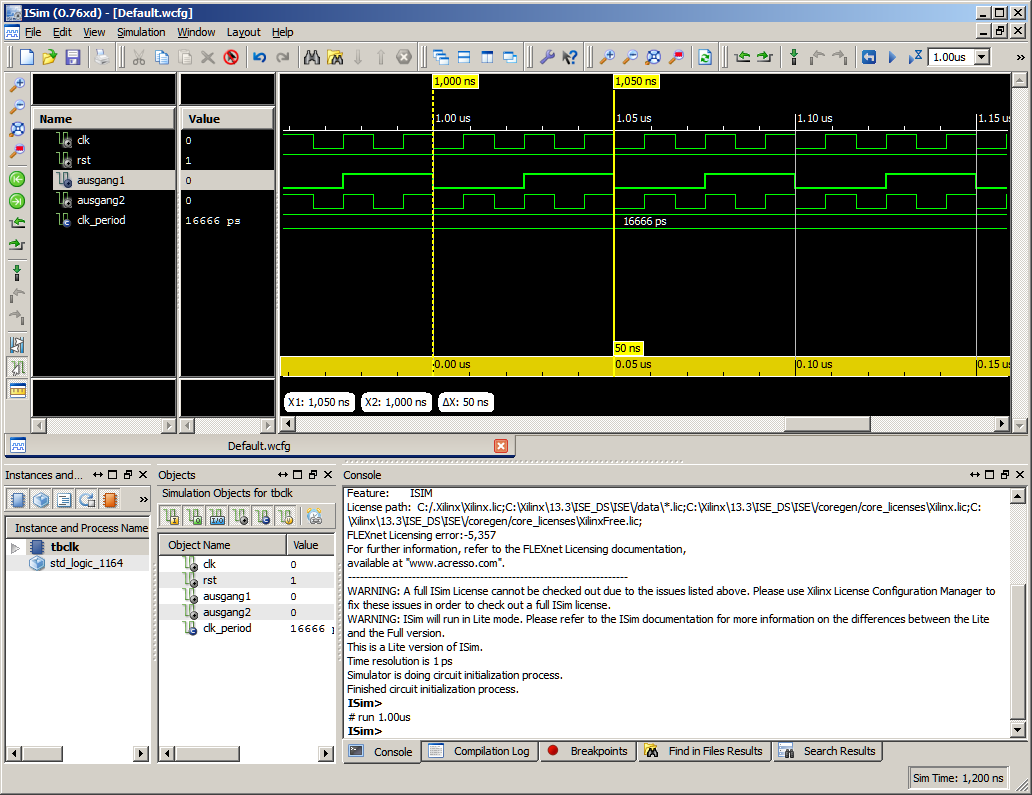
Task: Click Add Marker in the main toolbar
Action: [x=794, y=57]
